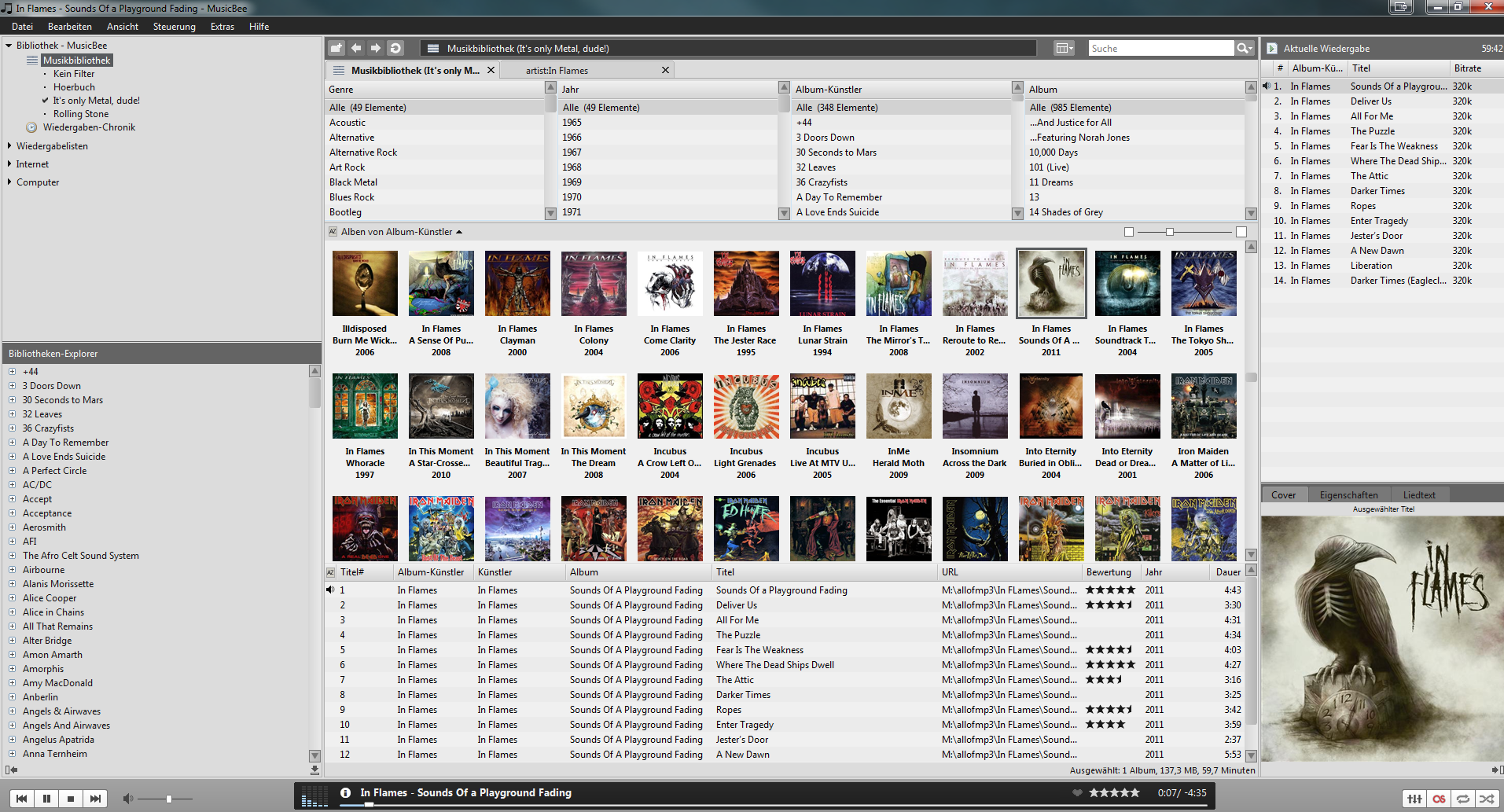Toggle the It's only Metal, dude! filter
This screenshot has height=812, width=1504.
point(96,101)
